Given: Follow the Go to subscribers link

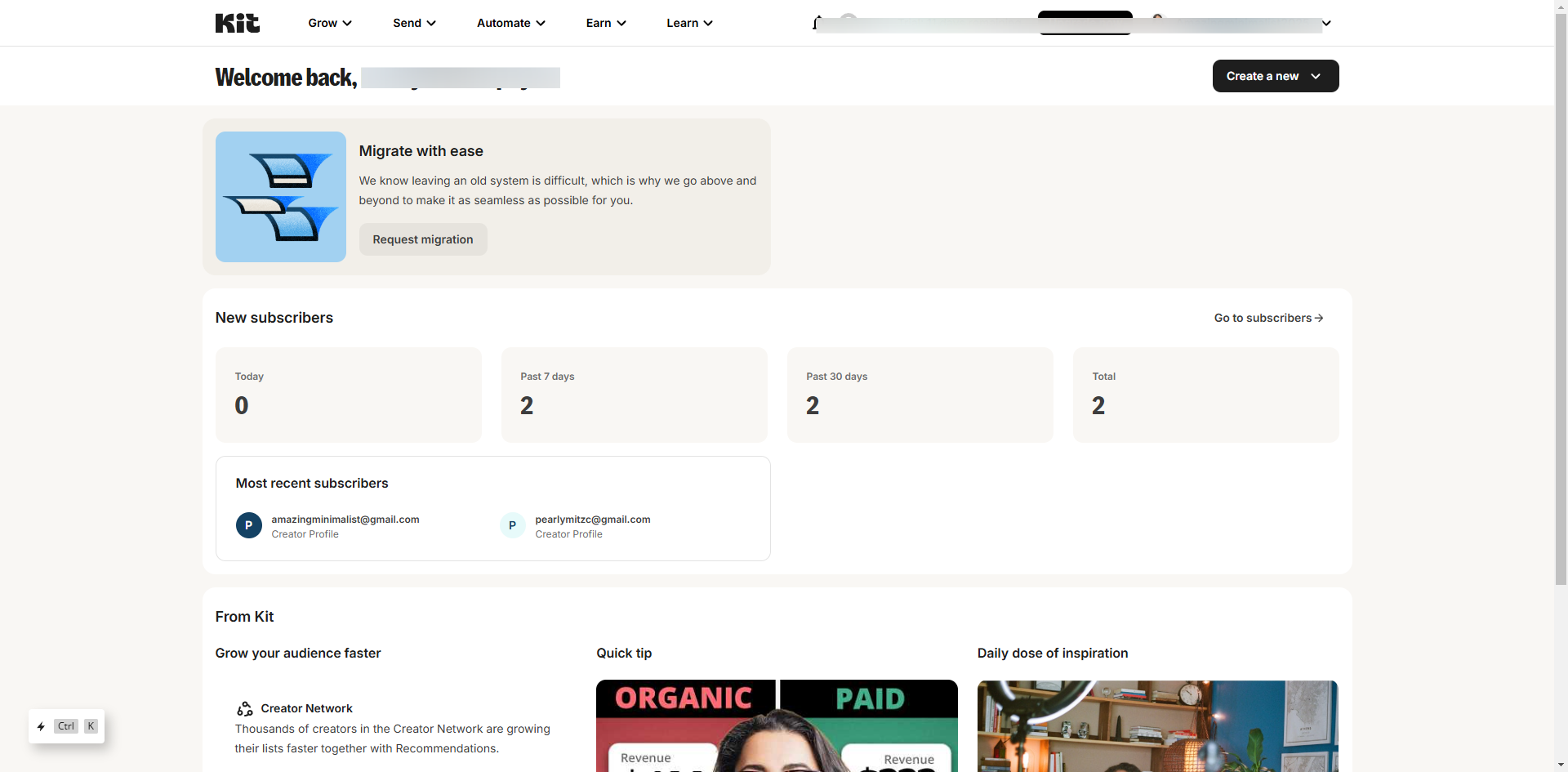Looking at the screenshot, I should pos(1269,318).
